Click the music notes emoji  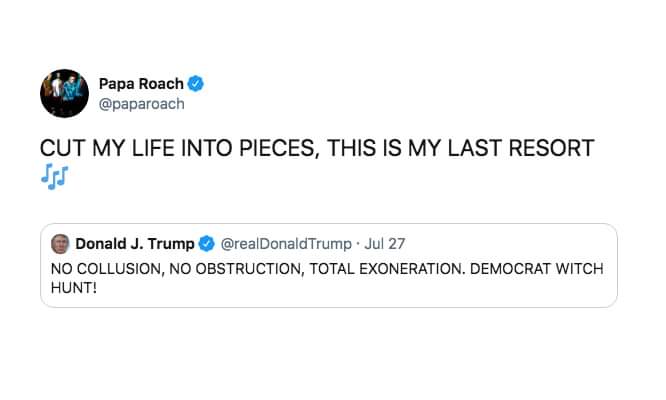(54, 177)
